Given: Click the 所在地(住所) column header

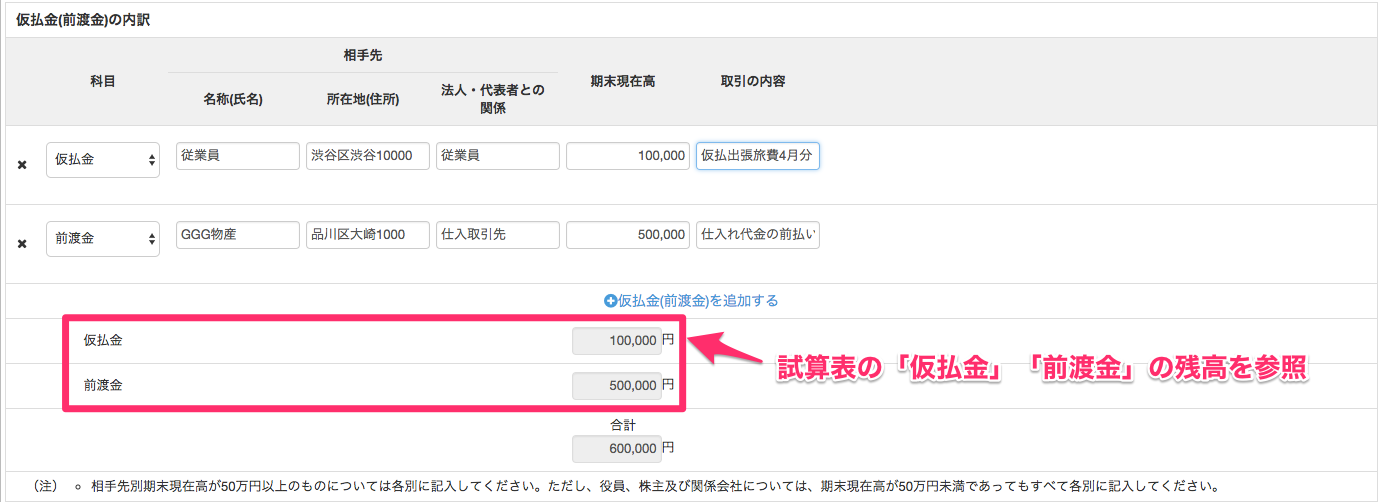Looking at the screenshot, I should coord(362,99).
